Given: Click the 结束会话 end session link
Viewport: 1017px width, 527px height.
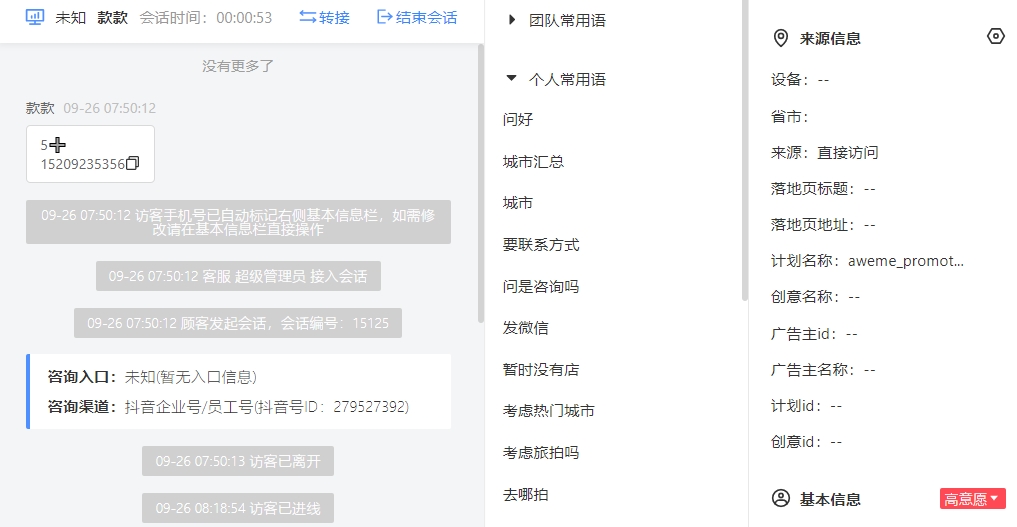Looking at the screenshot, I should click(x=426, y=18).
